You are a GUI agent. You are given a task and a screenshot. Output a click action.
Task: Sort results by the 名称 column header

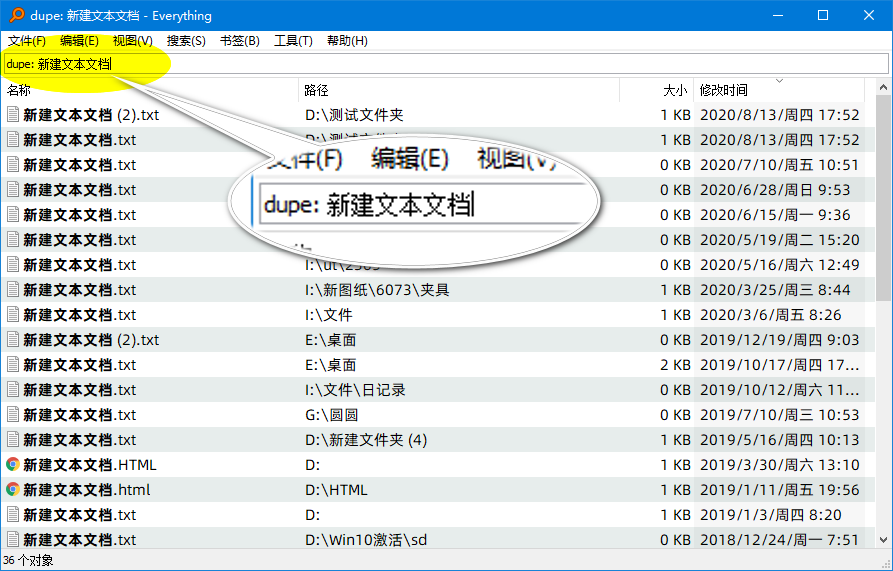pos(150,90)
